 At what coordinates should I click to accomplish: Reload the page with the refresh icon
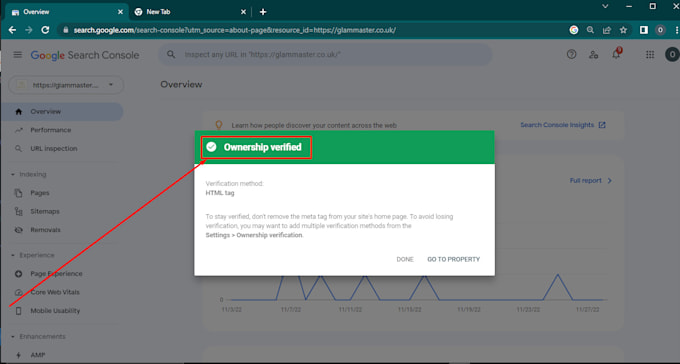45,30
